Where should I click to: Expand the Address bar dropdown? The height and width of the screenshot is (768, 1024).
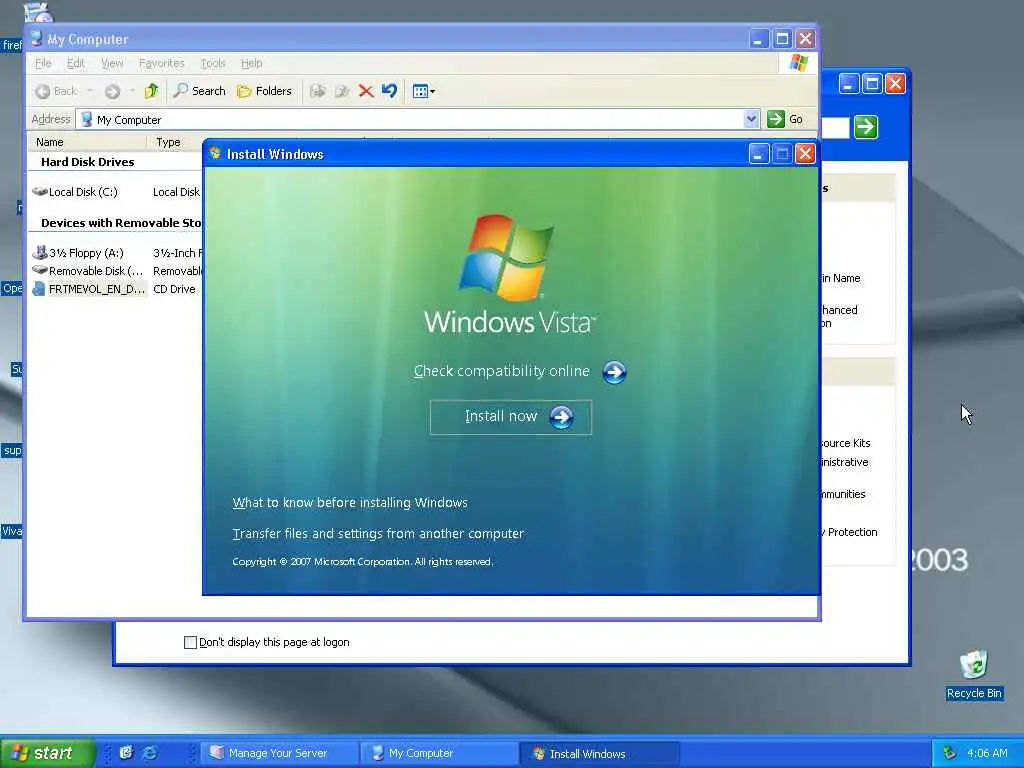point(751,119)
